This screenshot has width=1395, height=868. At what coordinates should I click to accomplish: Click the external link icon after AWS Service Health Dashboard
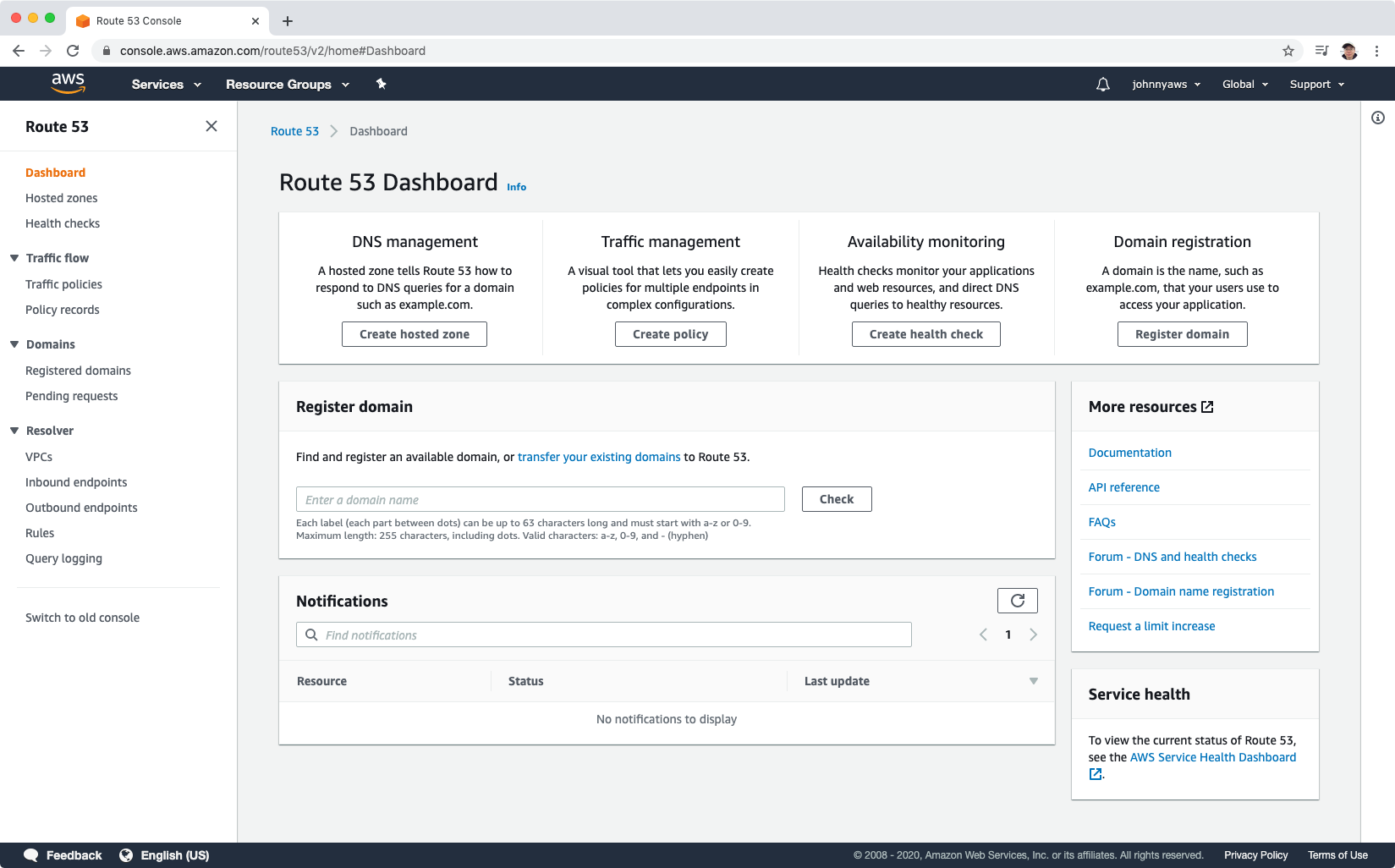click(x=1096, y=774)
